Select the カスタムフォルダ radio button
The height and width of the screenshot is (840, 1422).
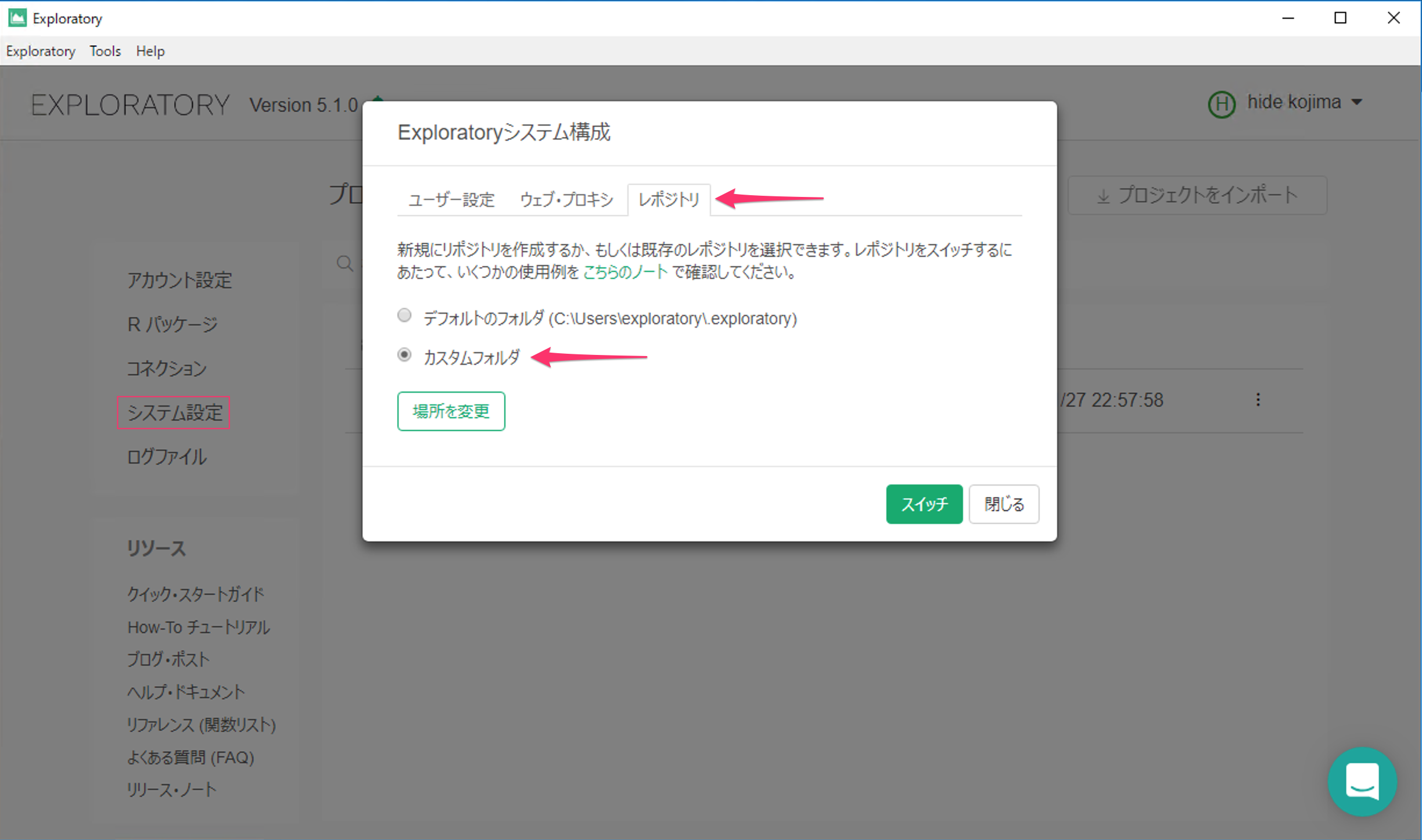point(404,354)
